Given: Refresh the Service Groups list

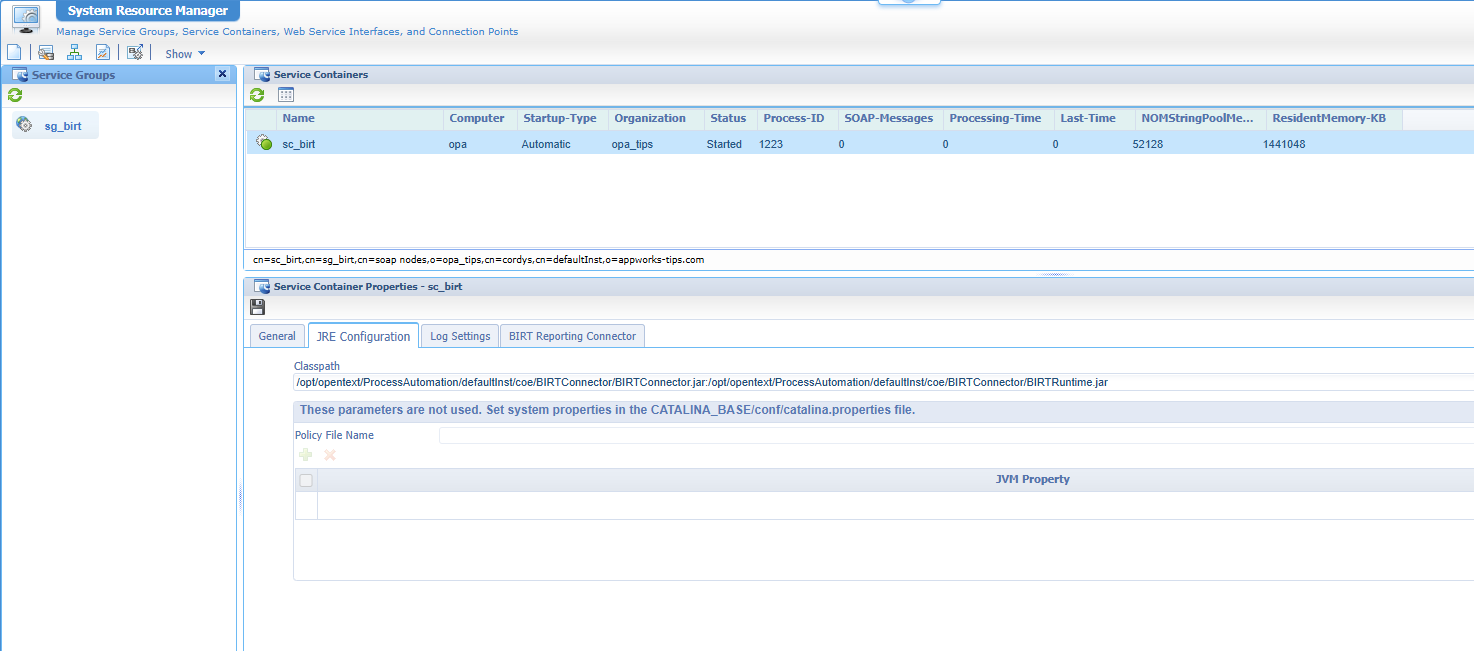Looking at the screenshot, I should 15,96.
